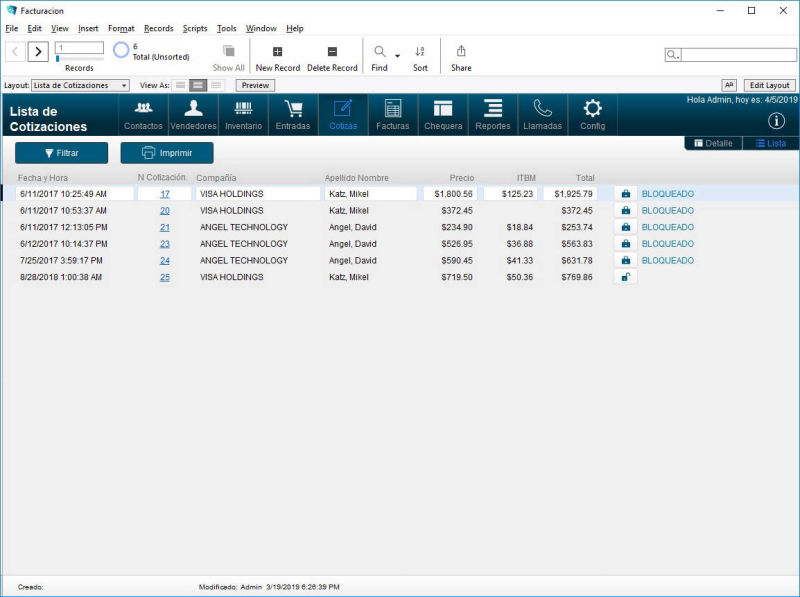Click the Edit Layout button
Image resolution: width=800 pixels, height=597 pixels.
coord(769,85)
